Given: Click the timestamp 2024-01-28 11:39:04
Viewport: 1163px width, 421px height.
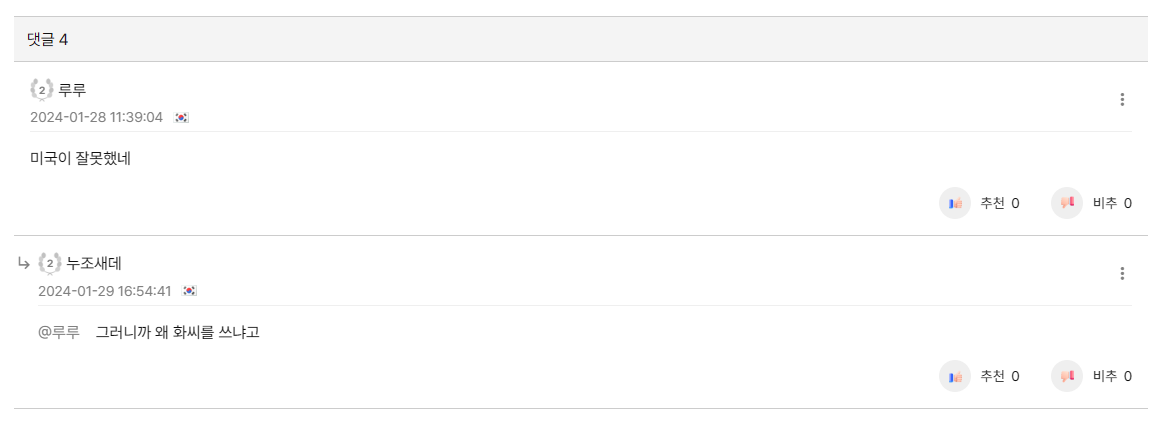Looking at the screenshot, I should coord(96,118).
